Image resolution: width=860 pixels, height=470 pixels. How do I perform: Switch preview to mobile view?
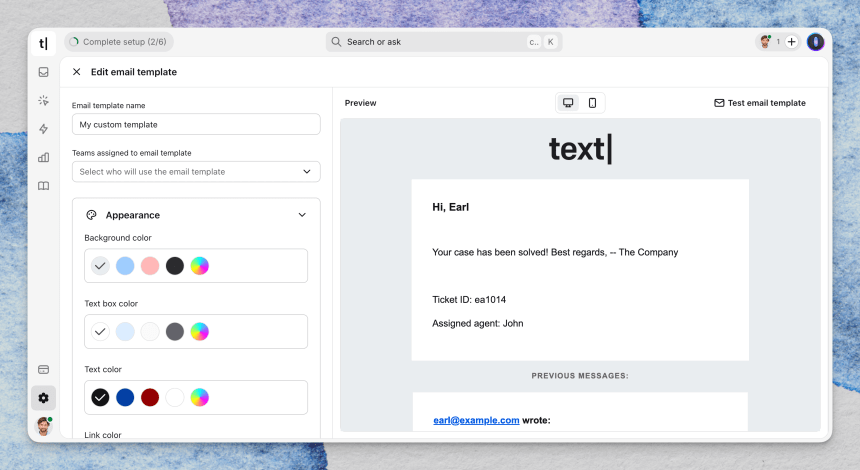[x=592, y=103]
